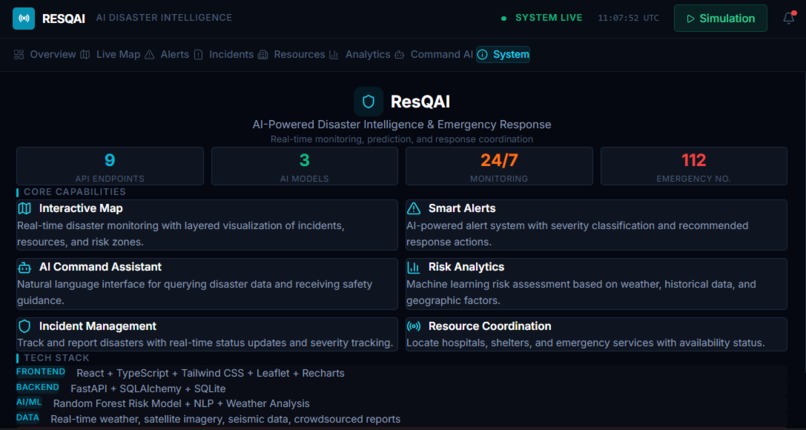This screenshot has width=806, height=430.
Task: Click the Analytics bar chart icon
Action: [x=334, y=54]
